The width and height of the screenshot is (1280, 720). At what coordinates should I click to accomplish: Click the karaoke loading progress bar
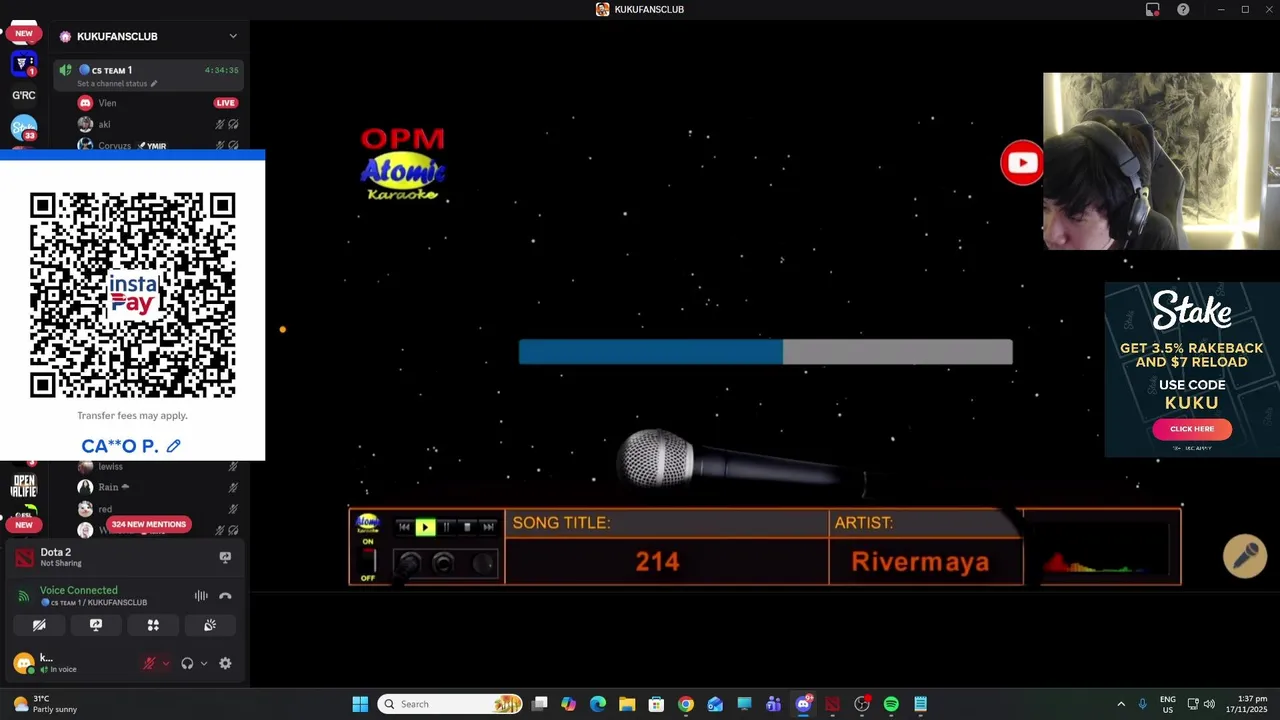765,352
